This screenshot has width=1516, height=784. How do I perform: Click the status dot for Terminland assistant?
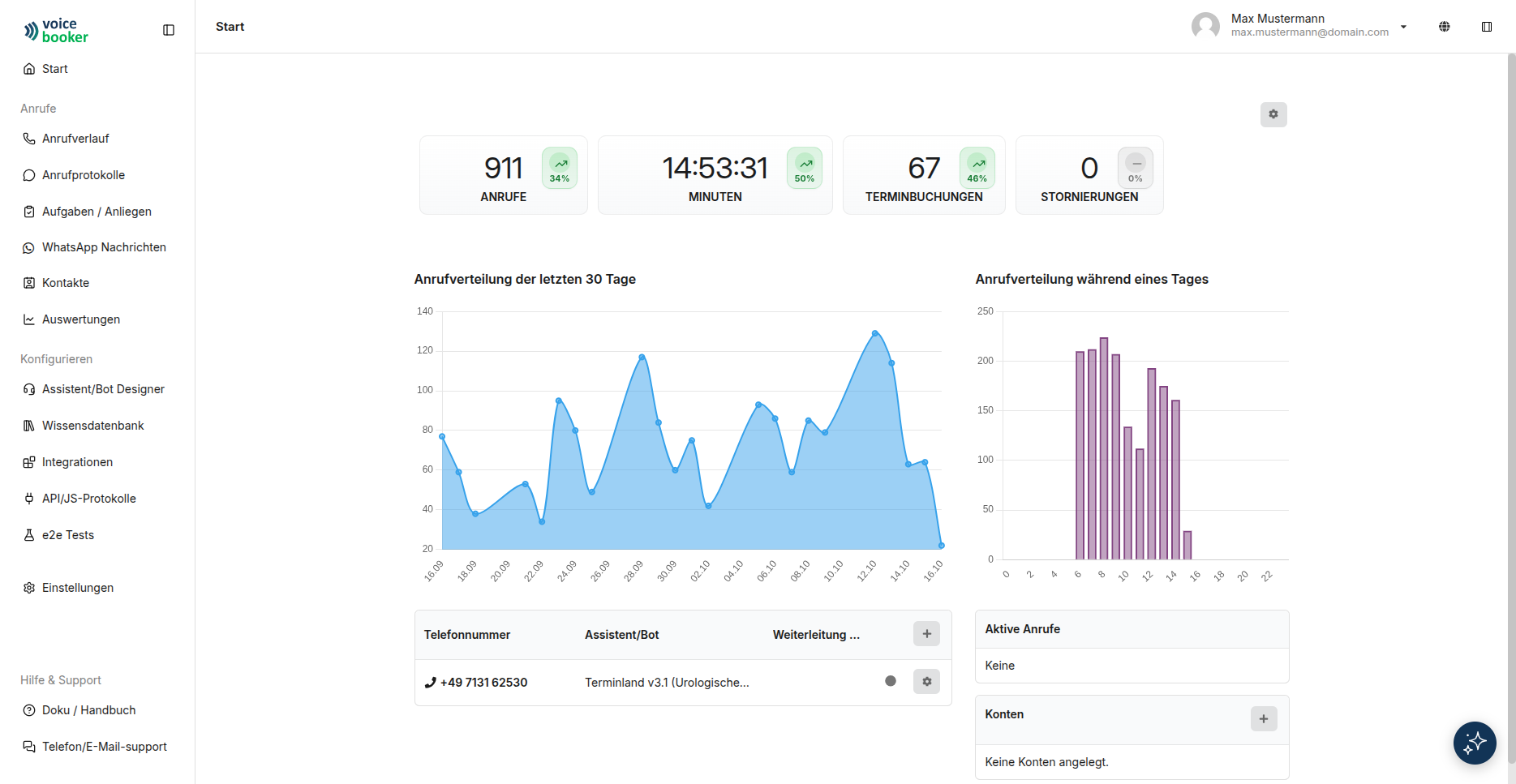pos(891,681)
